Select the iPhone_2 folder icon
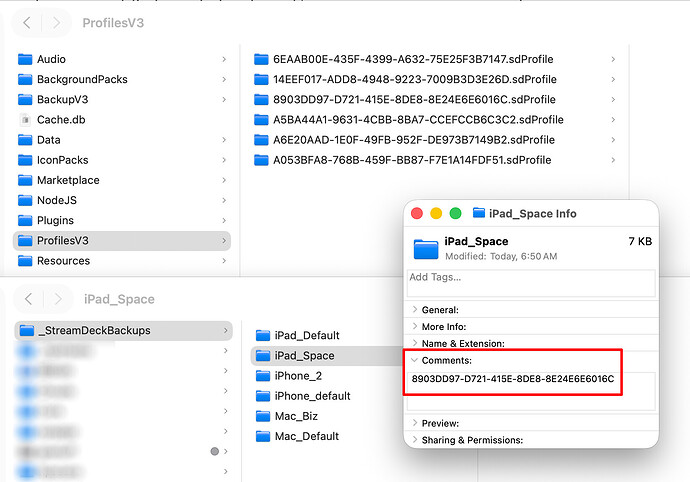 263,376
